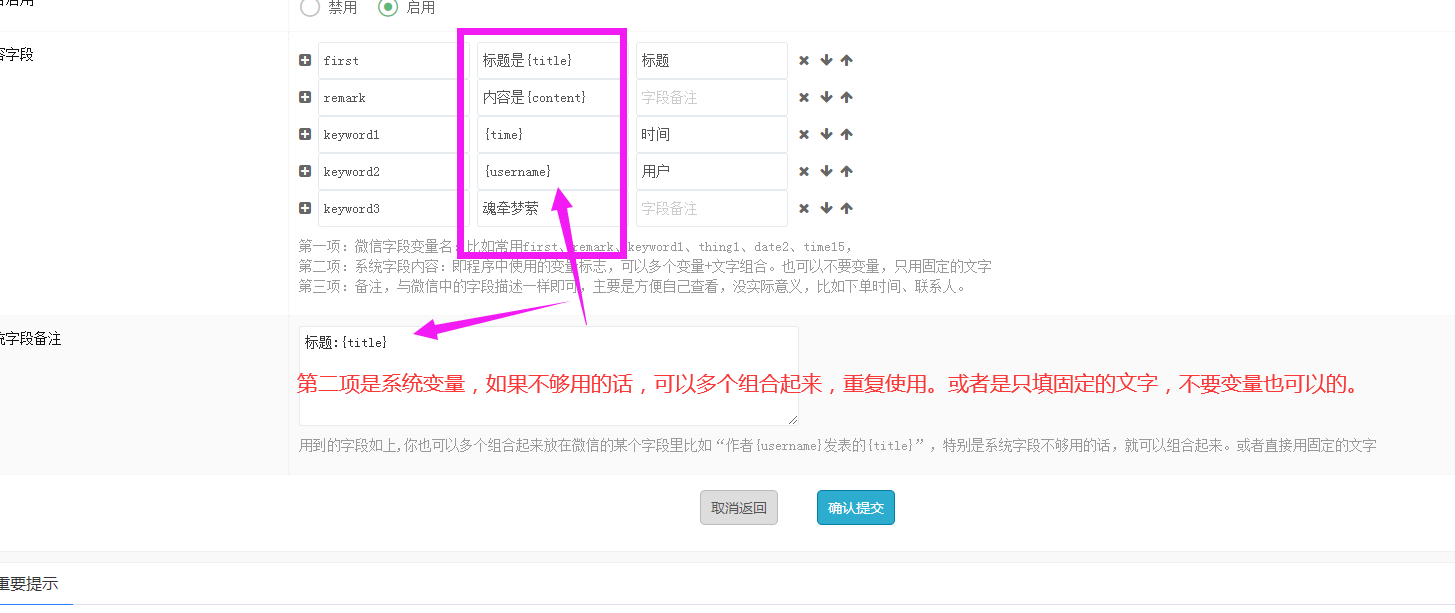
Task: Click the plus icon beside first row
Action: (305, 60)
